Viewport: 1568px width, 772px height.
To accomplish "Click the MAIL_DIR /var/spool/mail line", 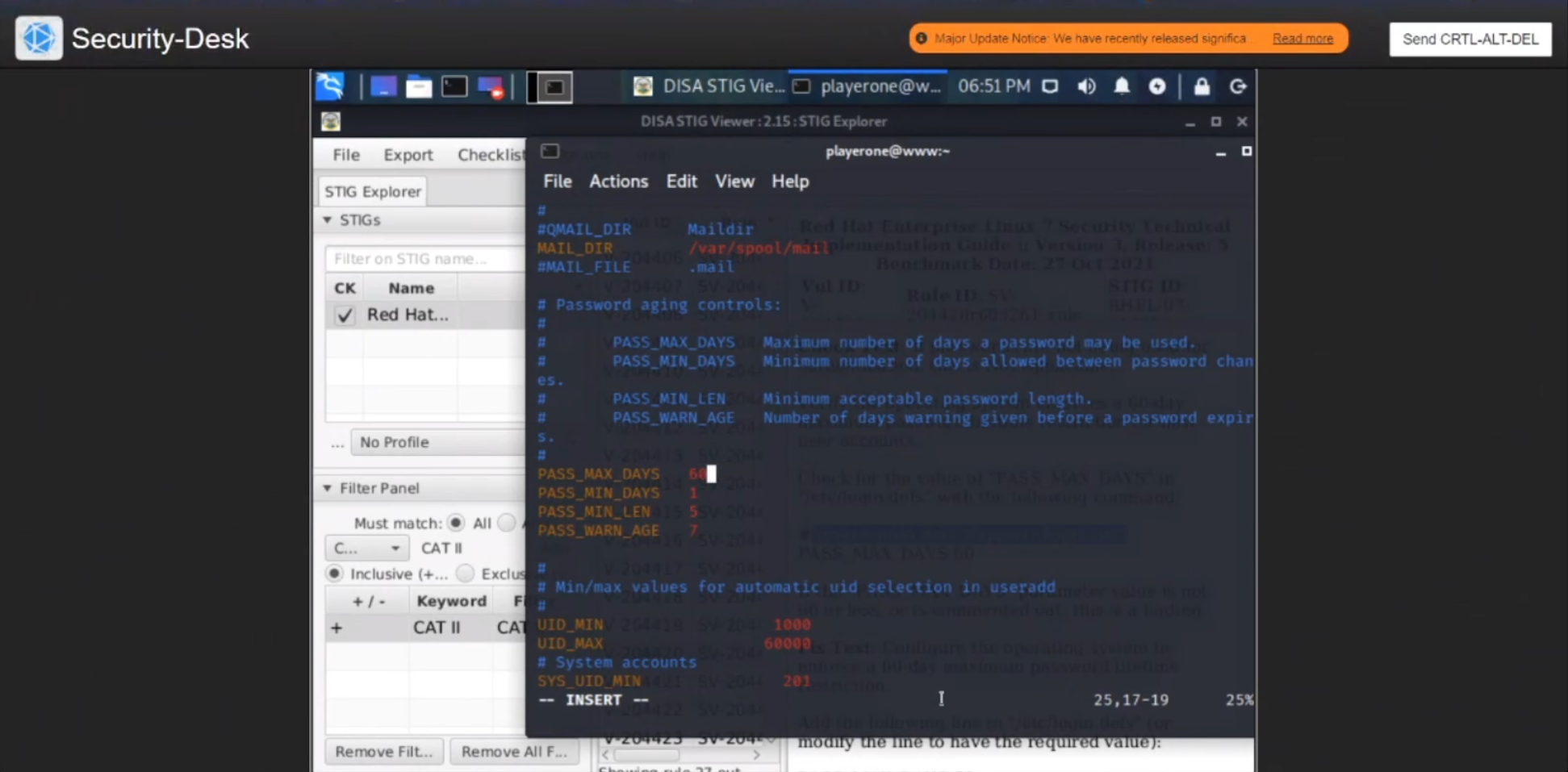I will [684, 248].
